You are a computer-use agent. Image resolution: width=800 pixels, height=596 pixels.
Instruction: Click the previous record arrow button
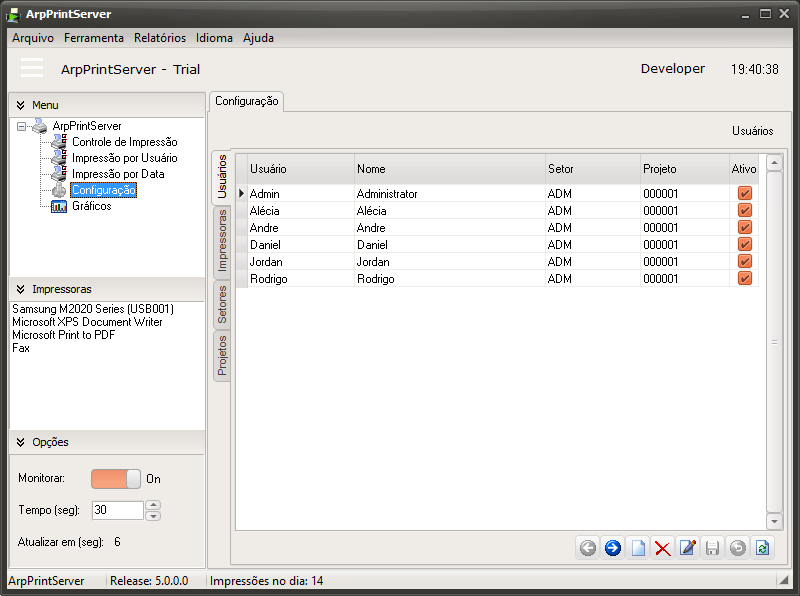coord(588,548)
